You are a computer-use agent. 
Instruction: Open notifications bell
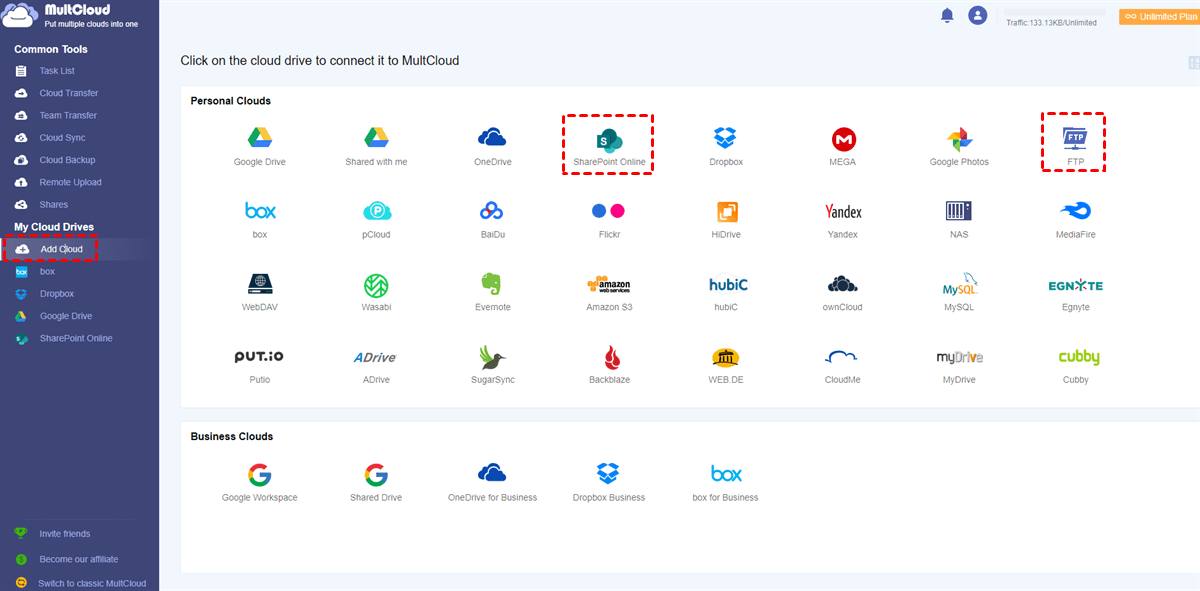tap(946, 15)
